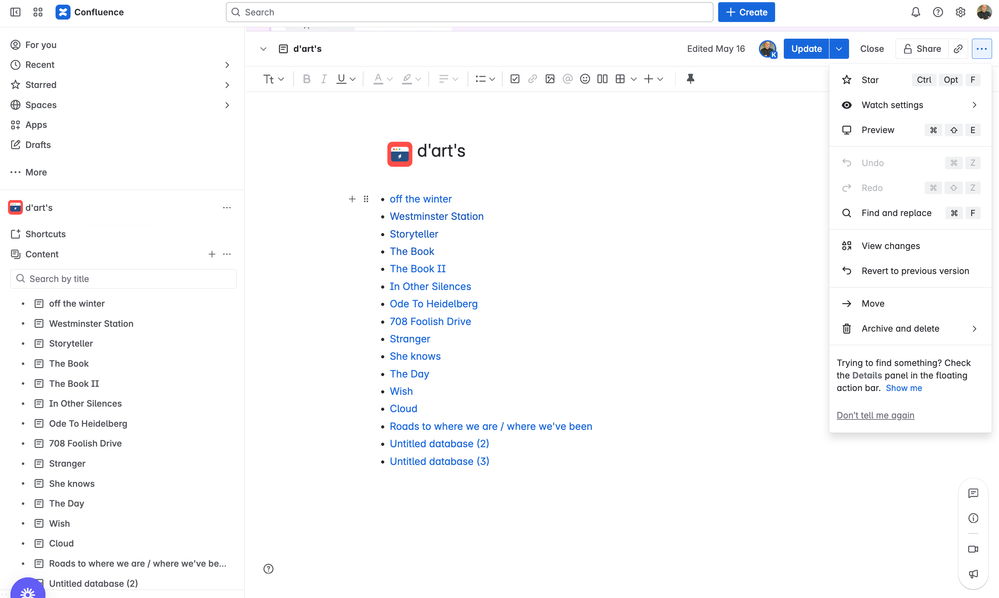This screenshot has height=598, width=999.
Task: Copy the page link icon next to Share
Action: pos(958,49)
